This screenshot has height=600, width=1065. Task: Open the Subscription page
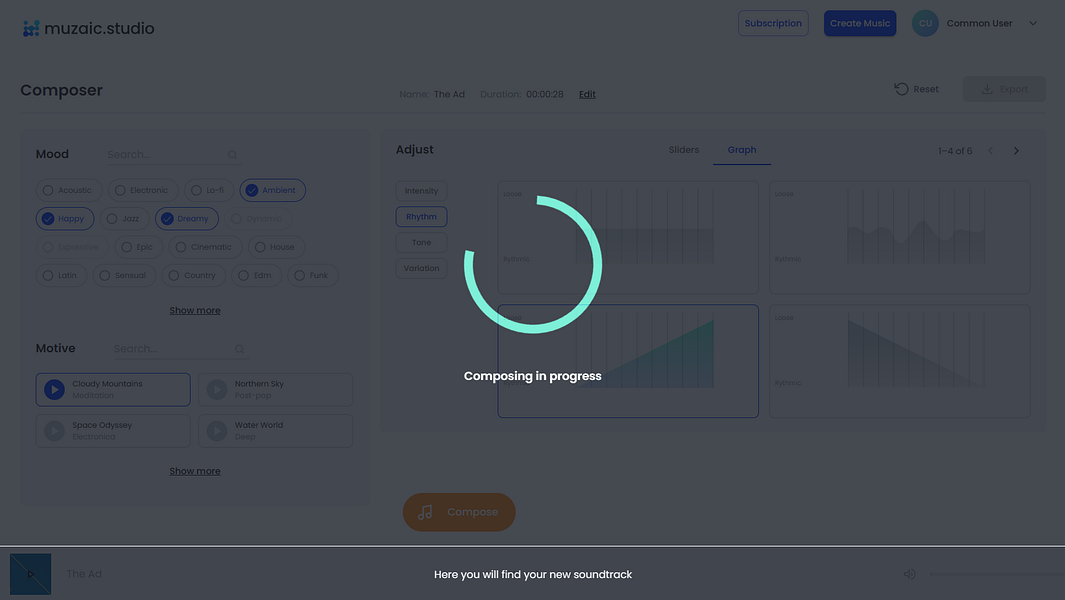point(773,23)
